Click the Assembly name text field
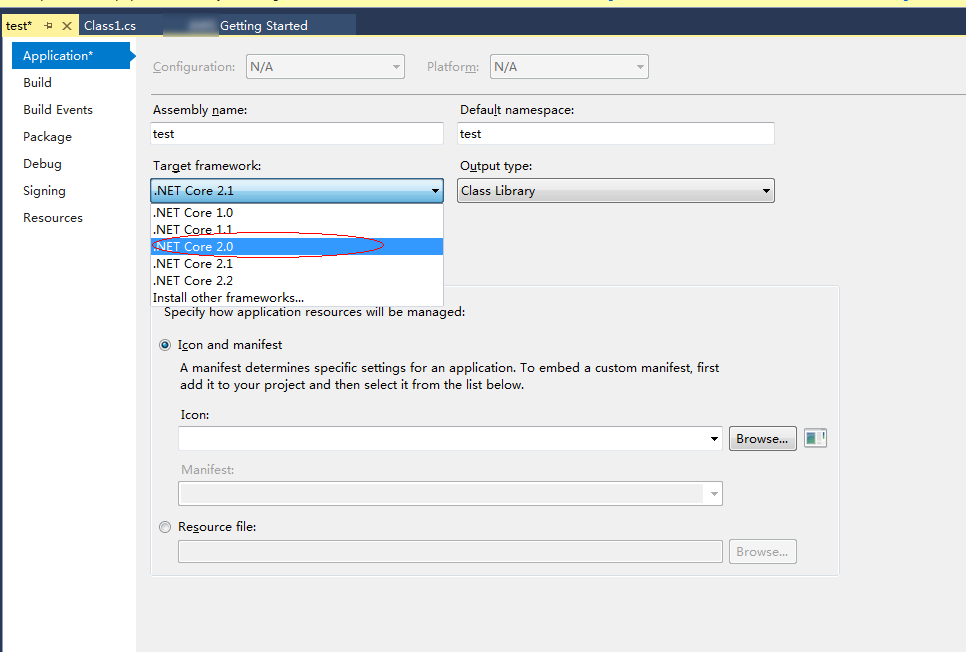 tap(296, 134)
